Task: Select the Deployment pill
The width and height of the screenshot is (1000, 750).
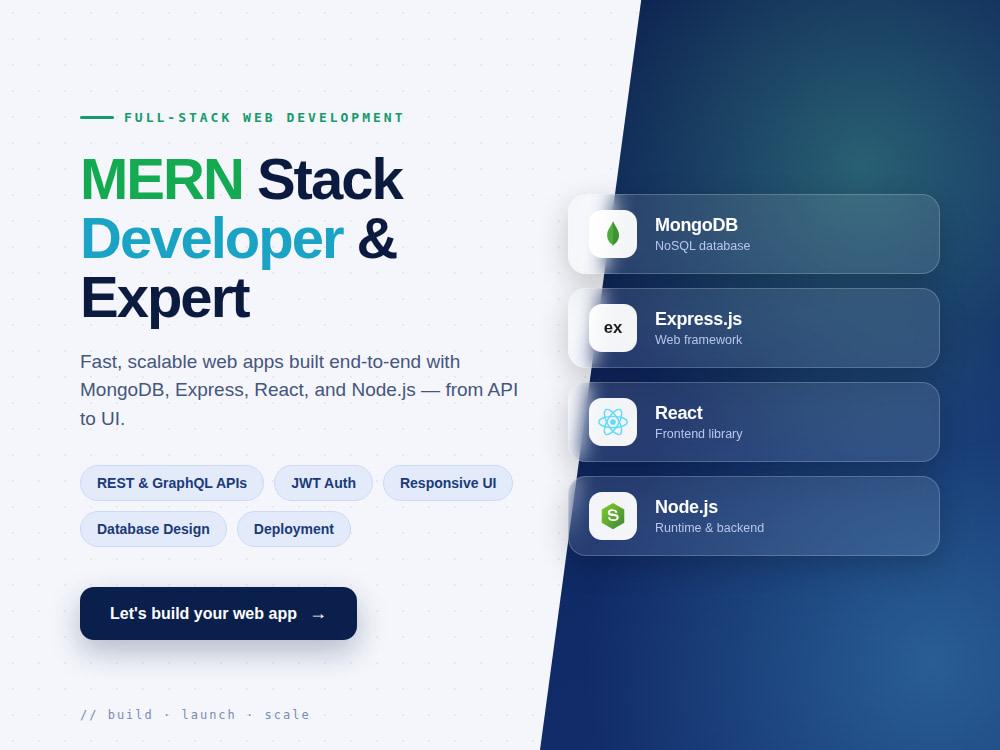Action: click(293, 529)
